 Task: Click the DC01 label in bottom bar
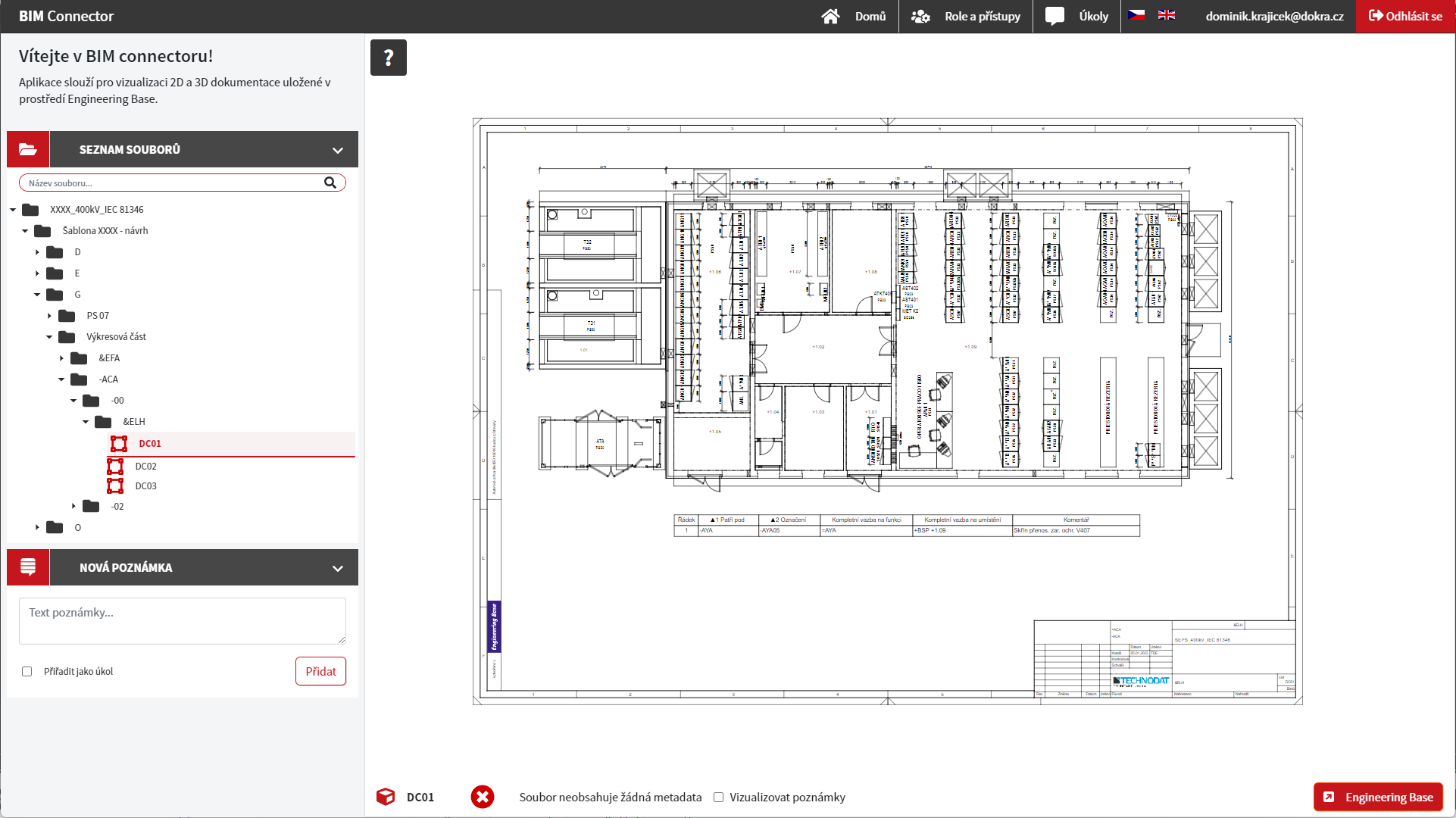pos(420,797)
